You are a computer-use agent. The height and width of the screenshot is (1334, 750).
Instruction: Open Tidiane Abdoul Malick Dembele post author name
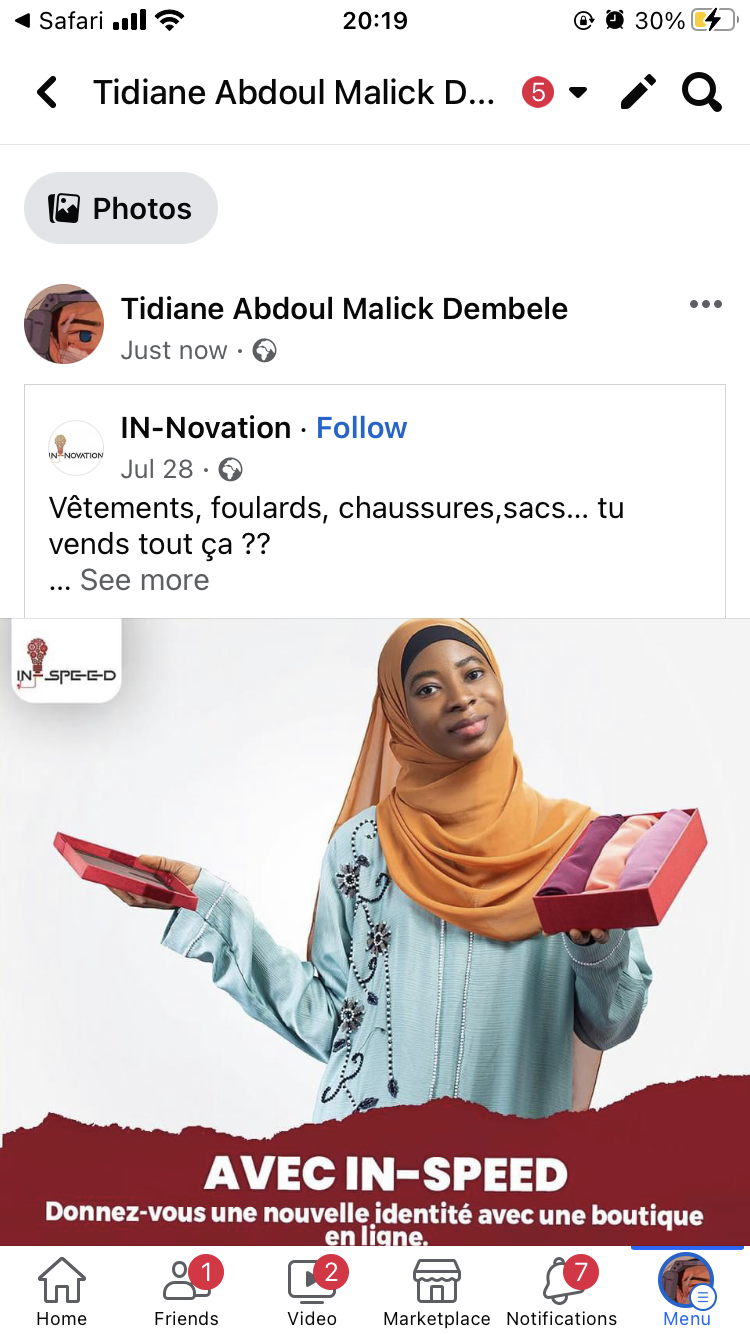coord(344,309)
